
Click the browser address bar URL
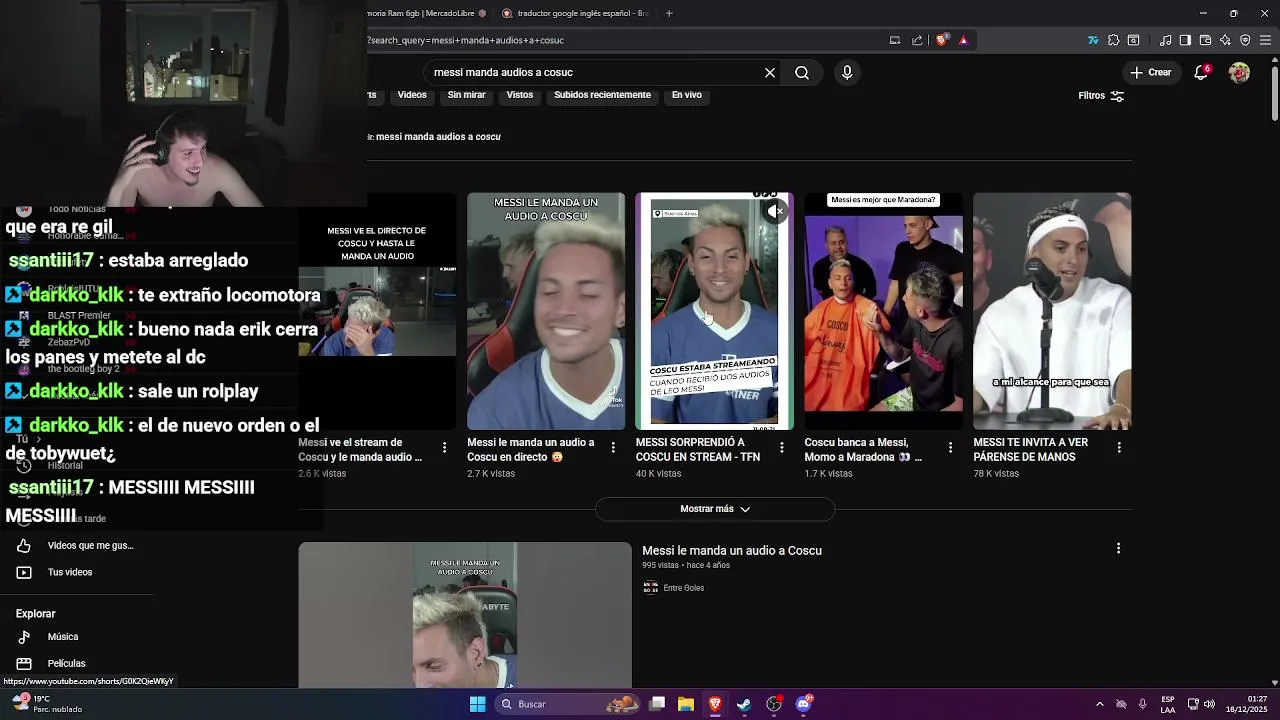click(465, 40)
